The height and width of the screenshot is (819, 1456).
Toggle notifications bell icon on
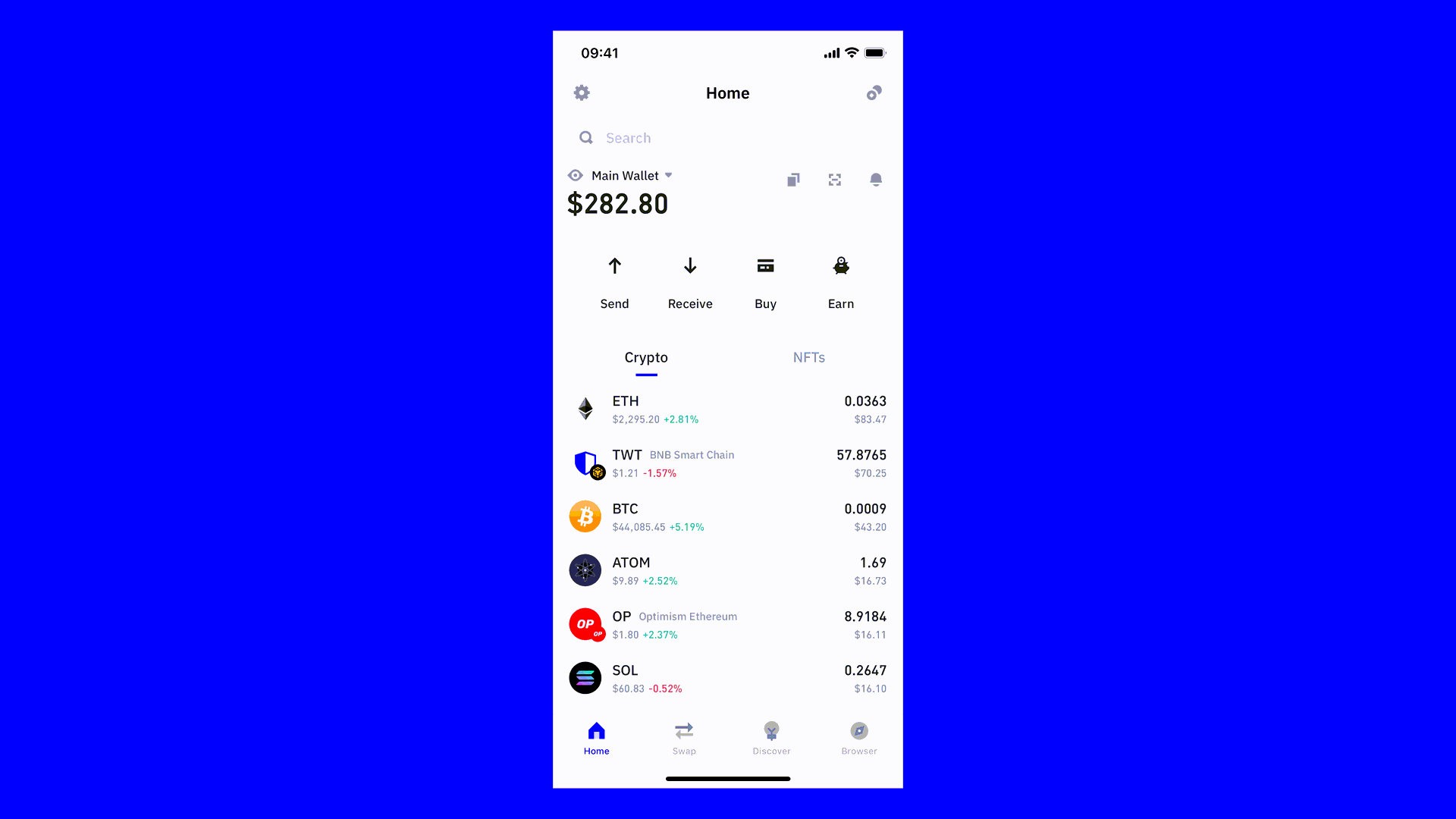tap(875, 179)
